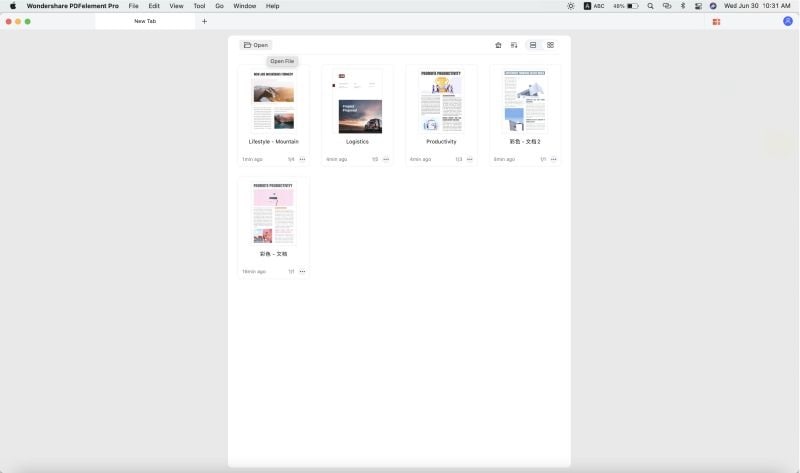Screen dimensions: 800x473
Task: Click the Spotlight search icon
Action: pyautogui.click(x=651, y=6)
